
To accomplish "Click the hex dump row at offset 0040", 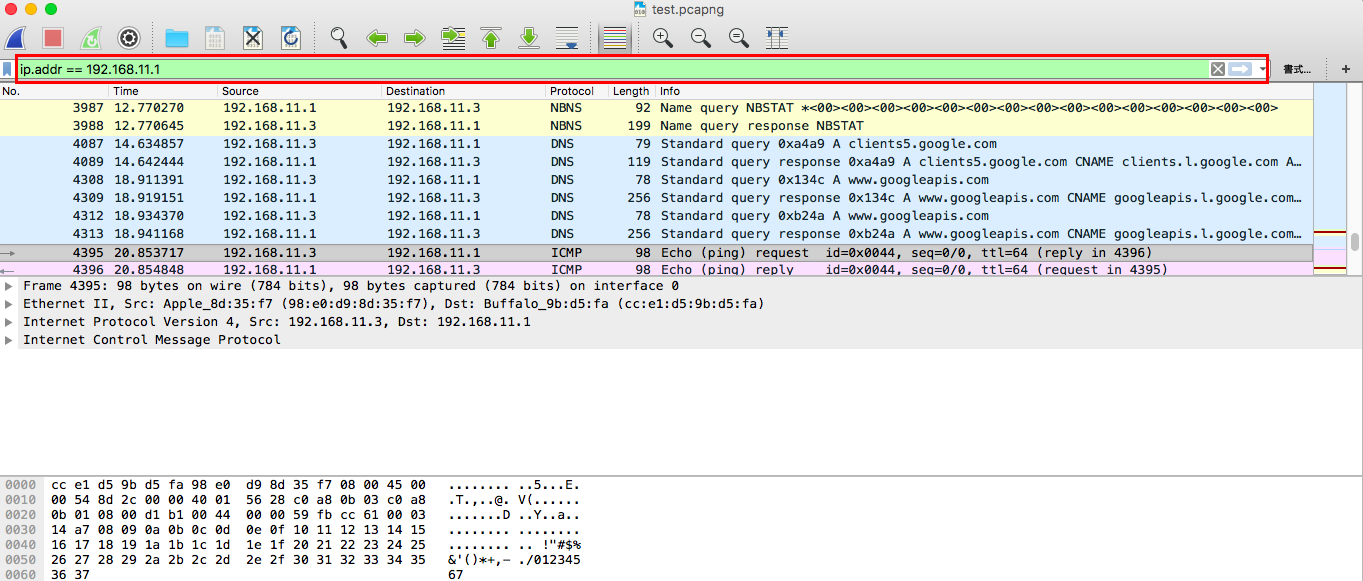I will coord(292,546).
